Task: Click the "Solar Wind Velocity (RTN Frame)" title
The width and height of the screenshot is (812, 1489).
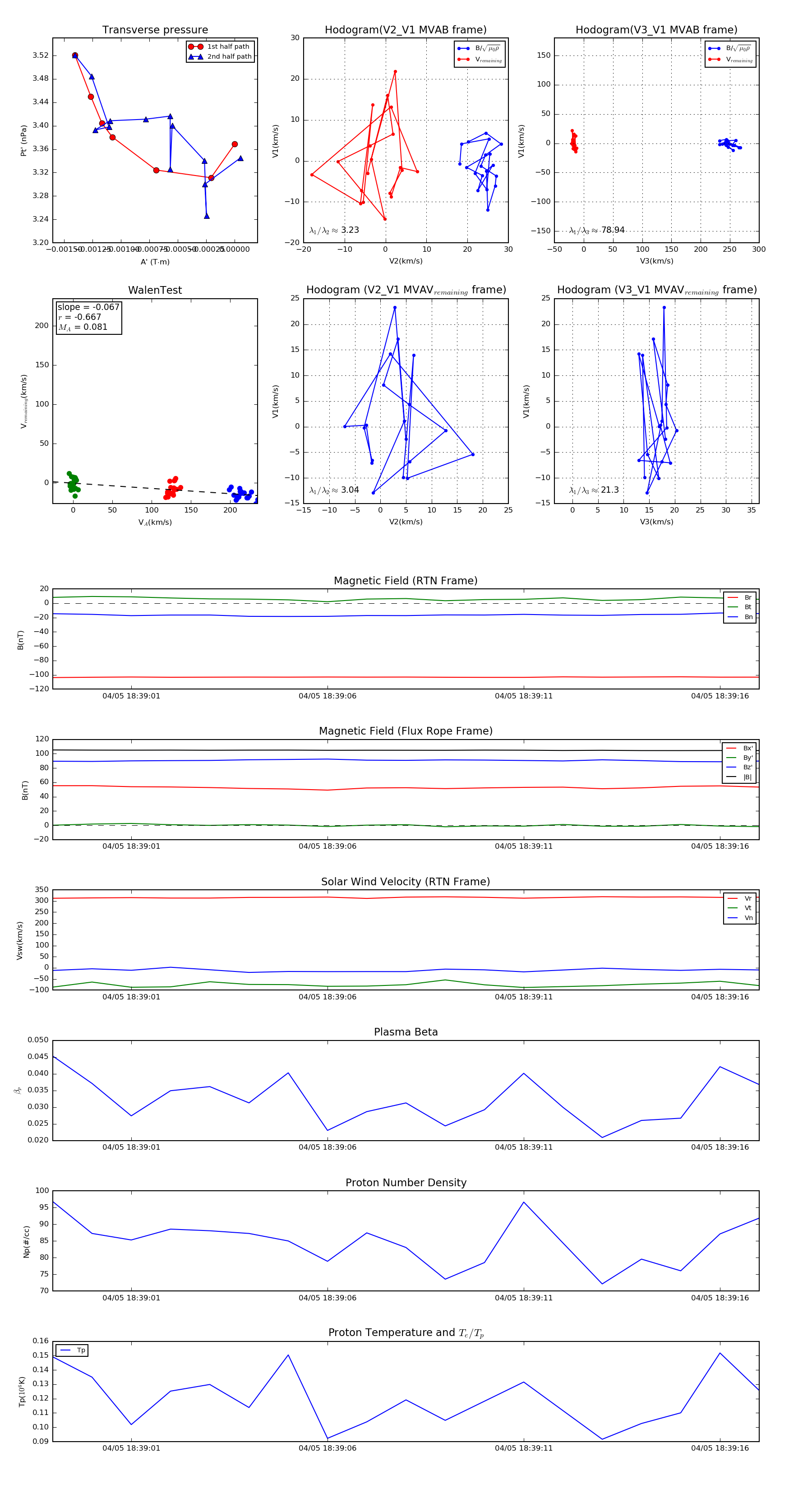Action: tap(406, 882)
